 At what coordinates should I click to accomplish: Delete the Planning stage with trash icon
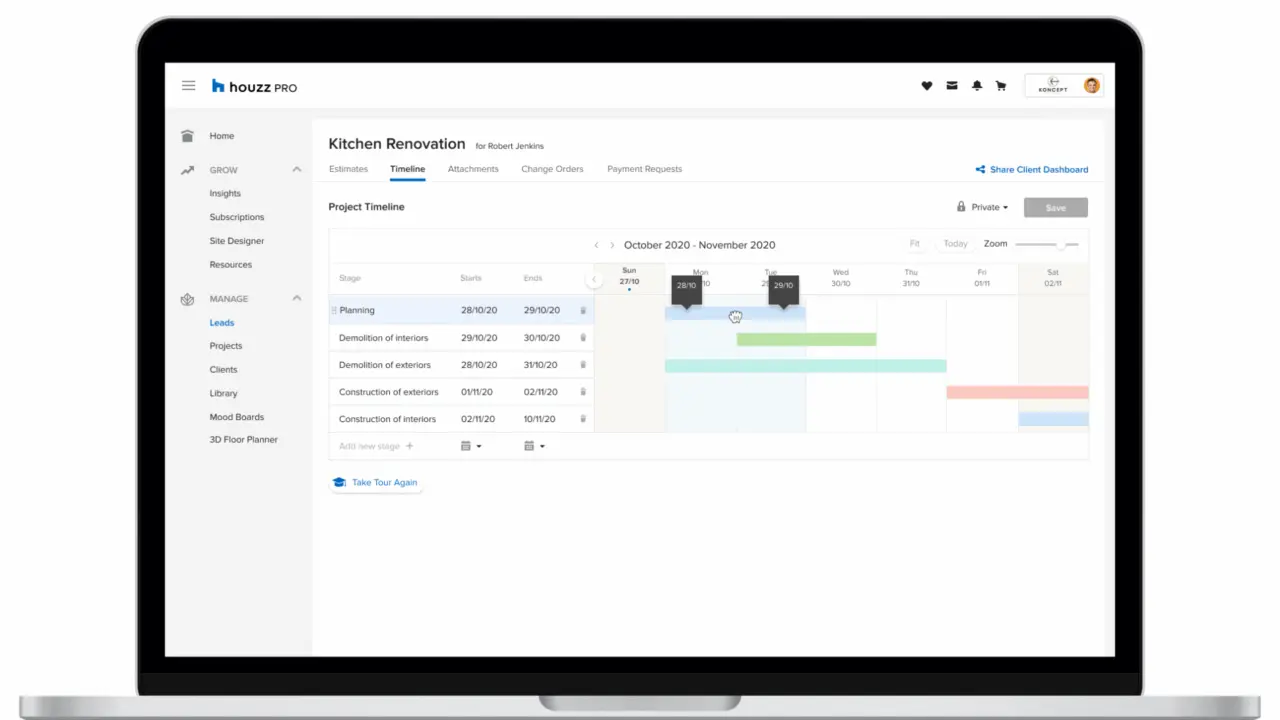pos(583,311)
